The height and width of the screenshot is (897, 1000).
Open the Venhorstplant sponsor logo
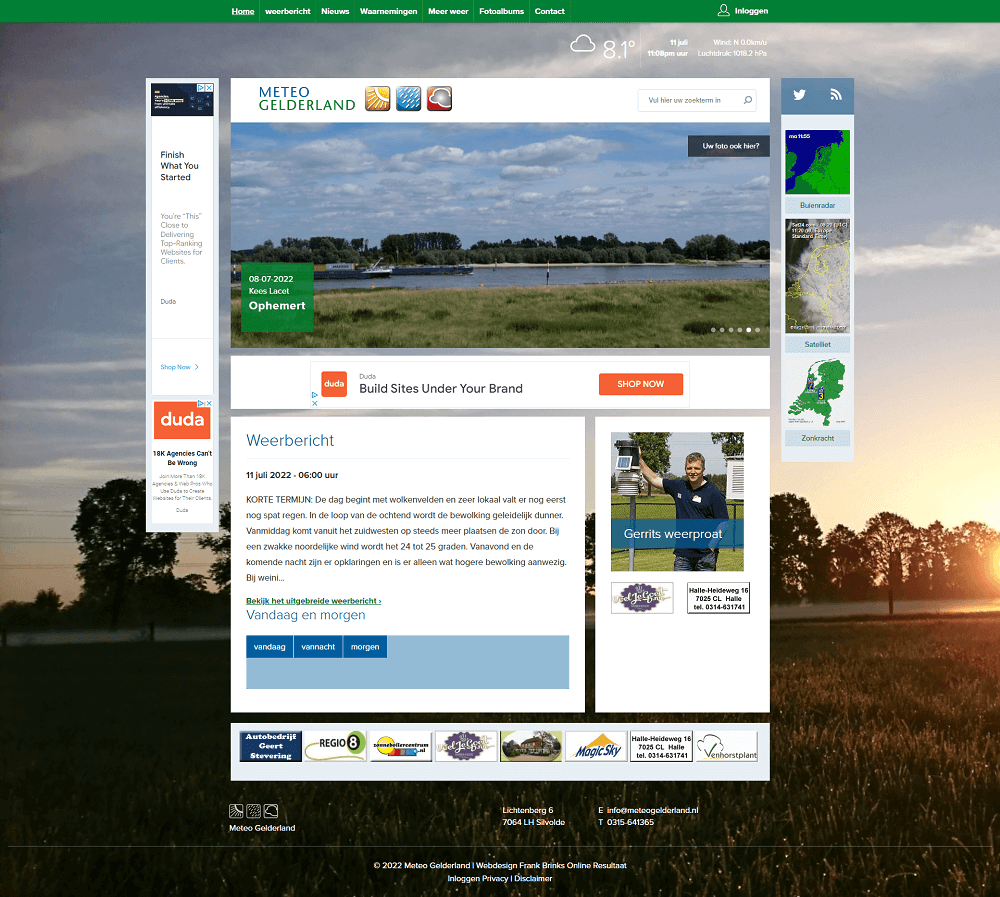[726, 746]
